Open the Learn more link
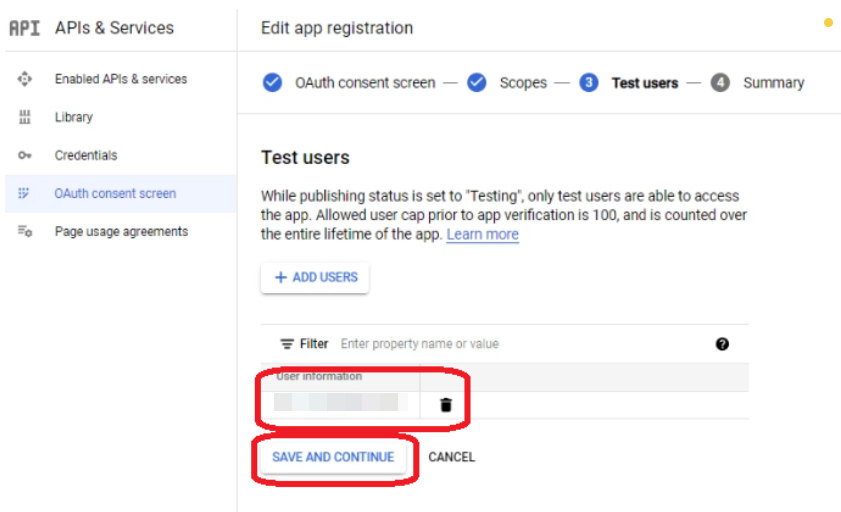This screenshot has width=841, height=512. 482,234
